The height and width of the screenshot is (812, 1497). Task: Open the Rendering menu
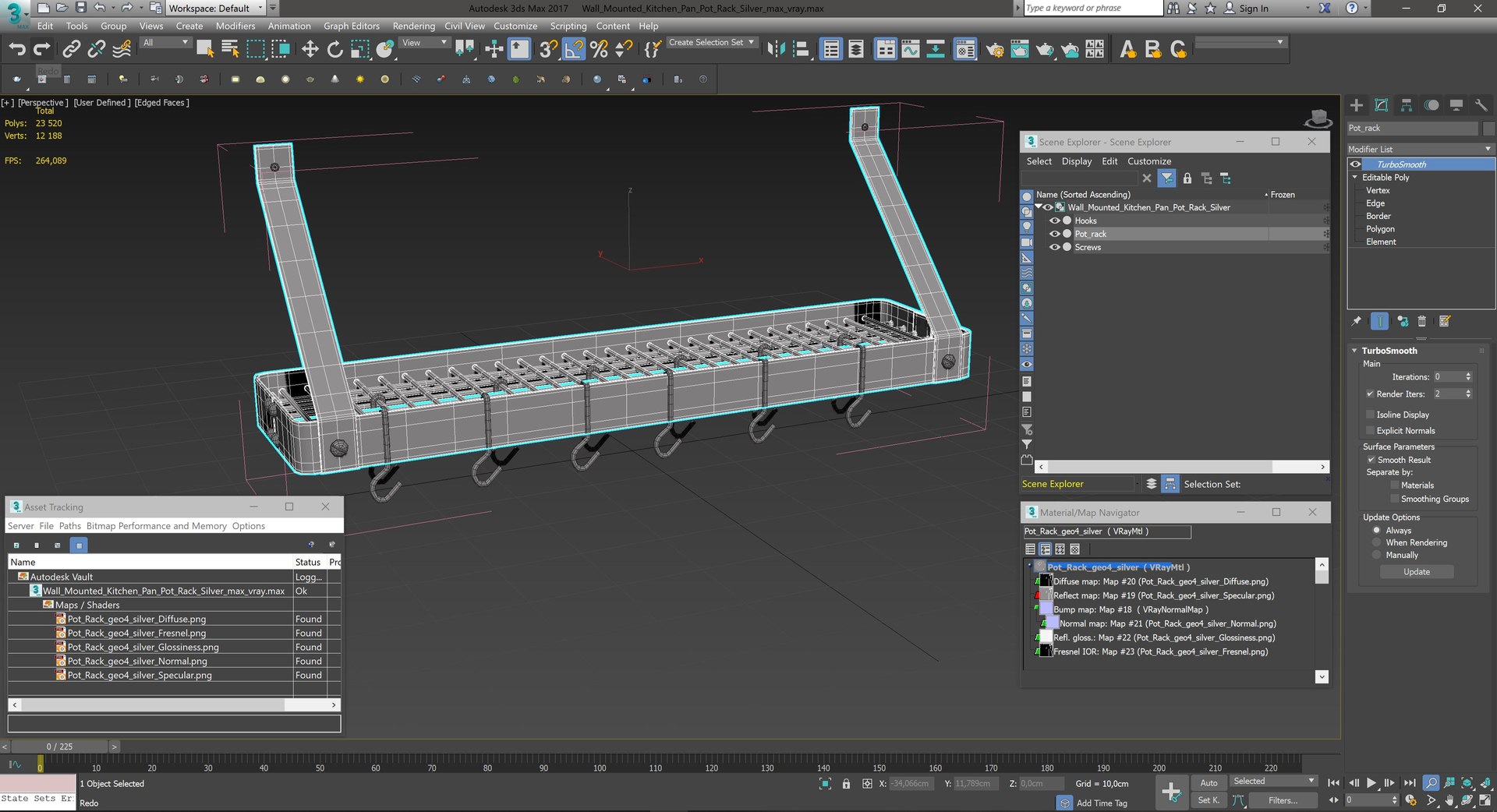tap(413, 26)
